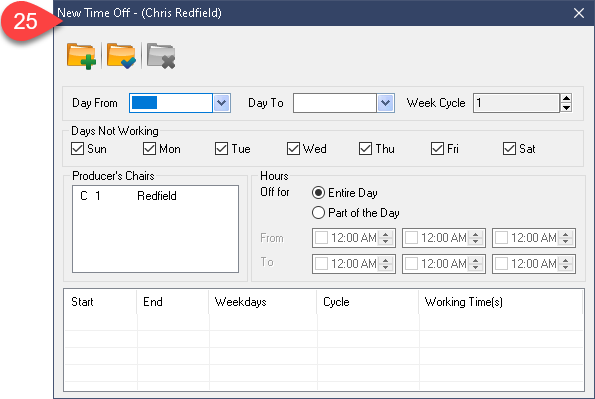This screenshot has width=595, height=399.
Task: Enable the second To time checkbox
Action: click(411, 263)
